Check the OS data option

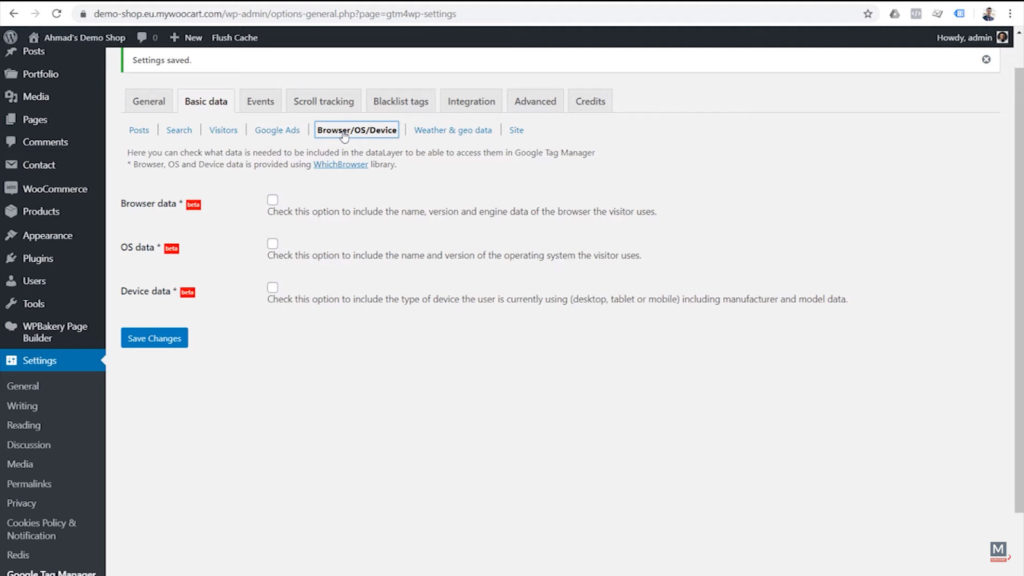pyautogui.click(x=272, y=243)
